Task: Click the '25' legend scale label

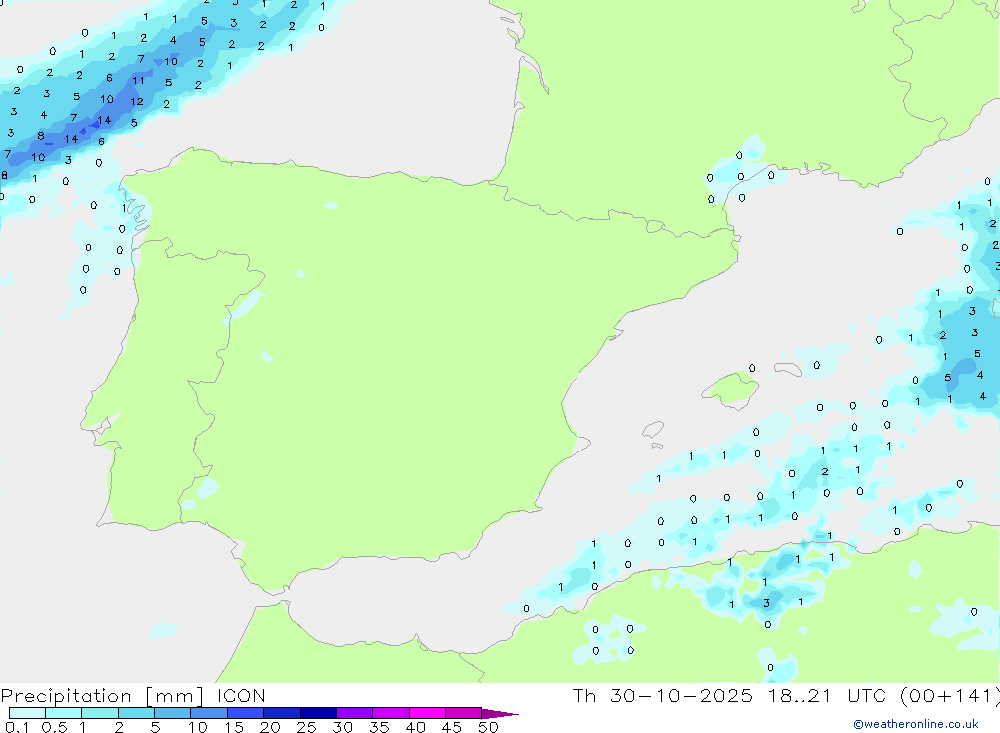Action: [x=306, y=727]
